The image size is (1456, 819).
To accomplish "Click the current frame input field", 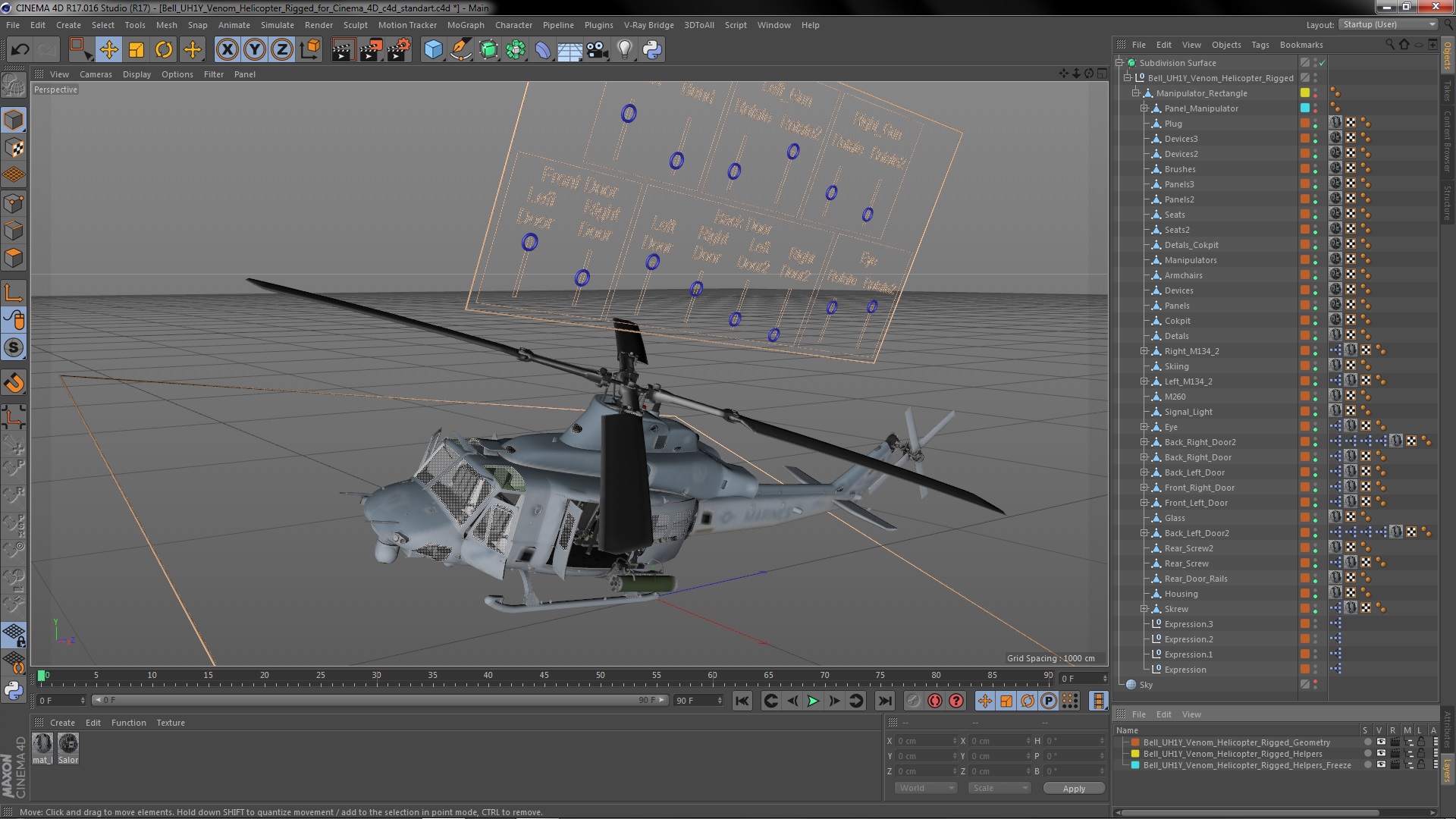I will click(x=55, y=700).
